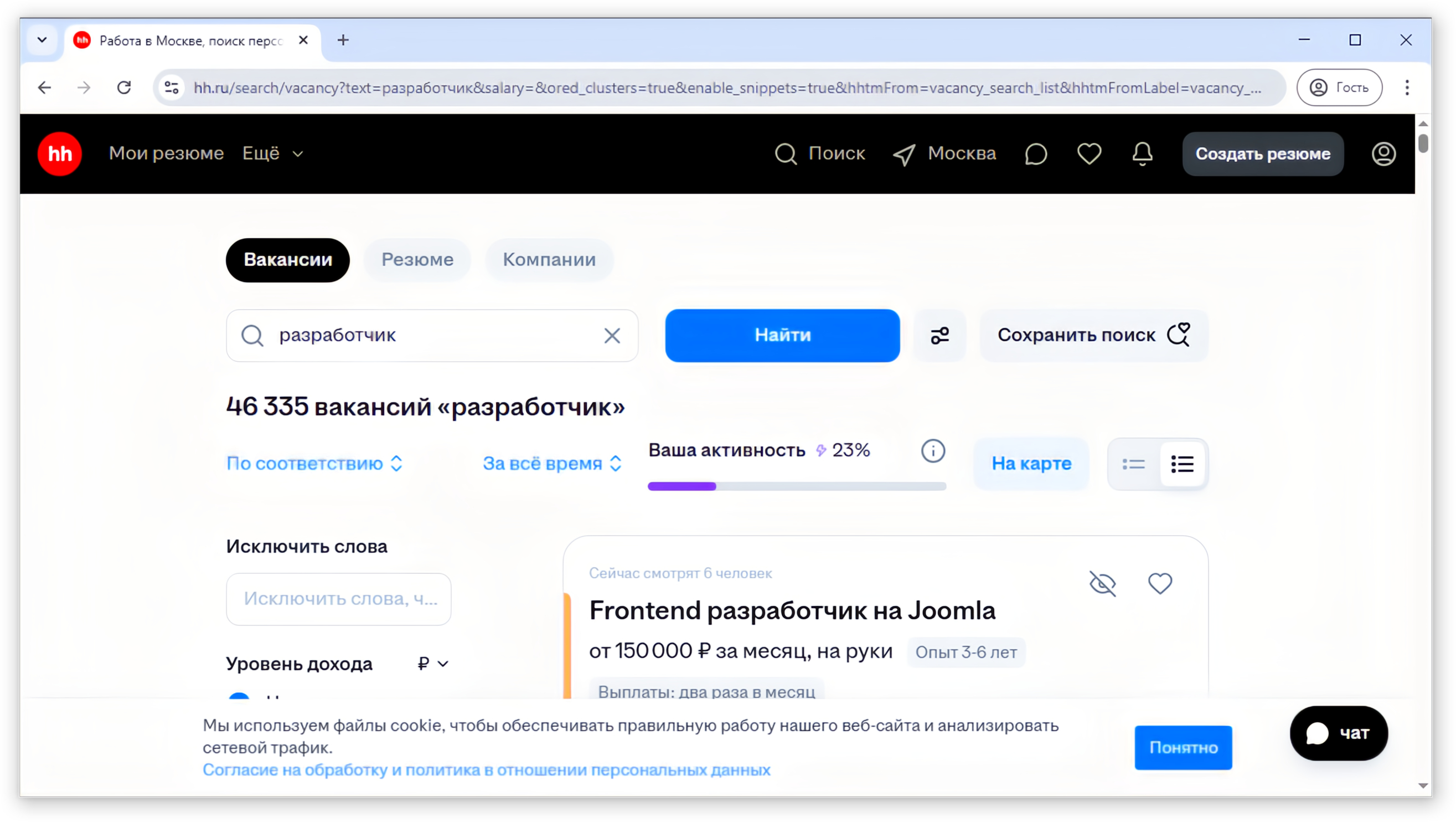1456x822 pixels.
Task: Open the personal data policy link
Action: tap(486, 770)
